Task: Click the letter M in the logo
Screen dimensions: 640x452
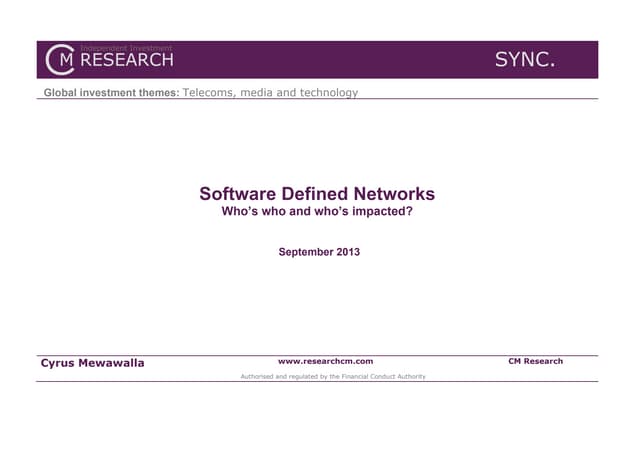Action: click(x=65, y=60)
